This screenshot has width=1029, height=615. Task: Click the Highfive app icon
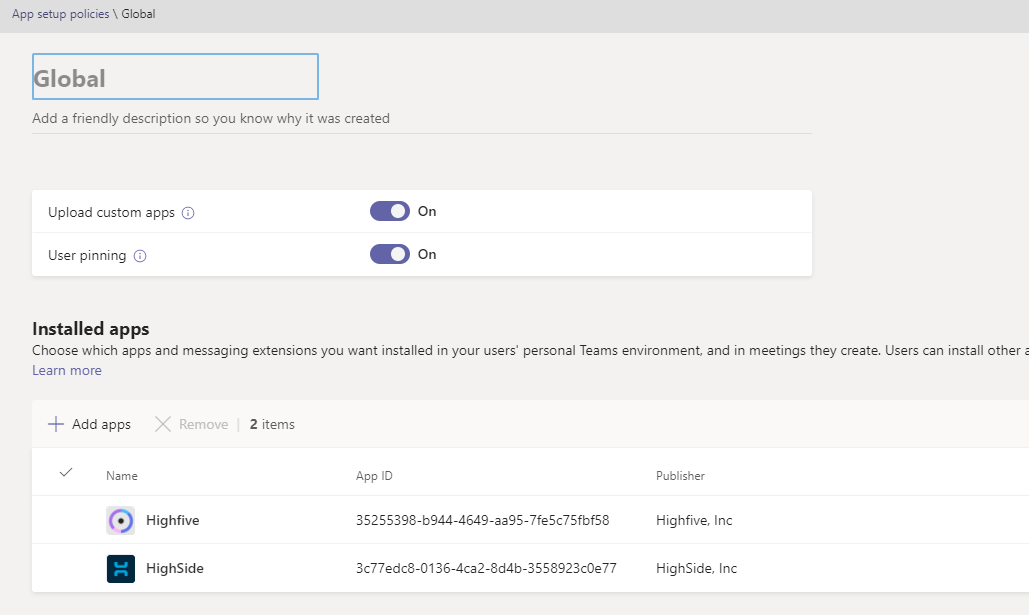click(x=120, y=520)
